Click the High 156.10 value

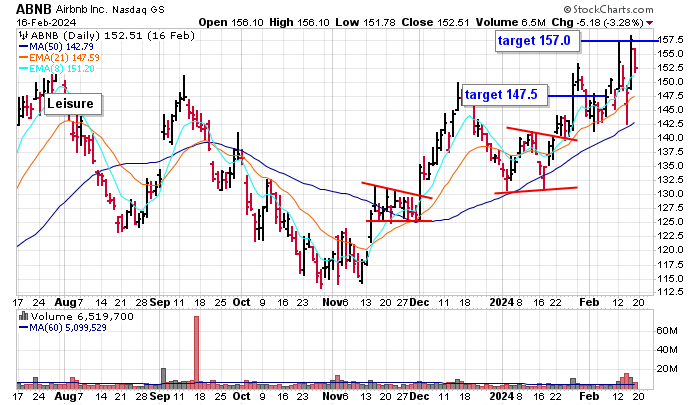click(x=300, y=22)
